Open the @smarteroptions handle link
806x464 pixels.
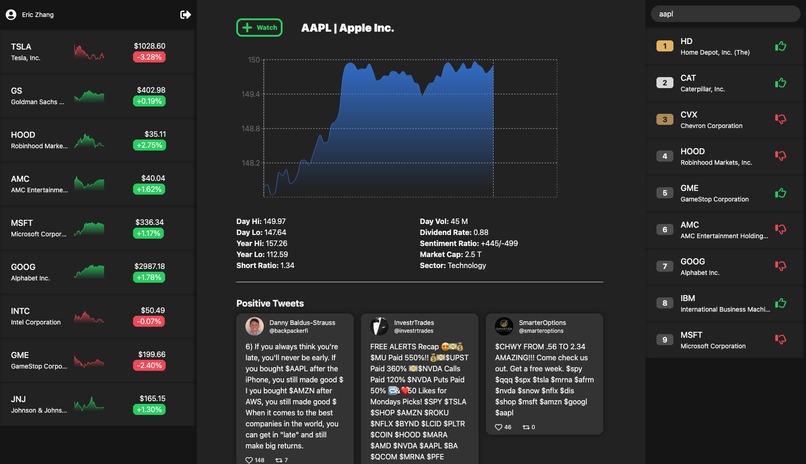(x=541, y=331)
